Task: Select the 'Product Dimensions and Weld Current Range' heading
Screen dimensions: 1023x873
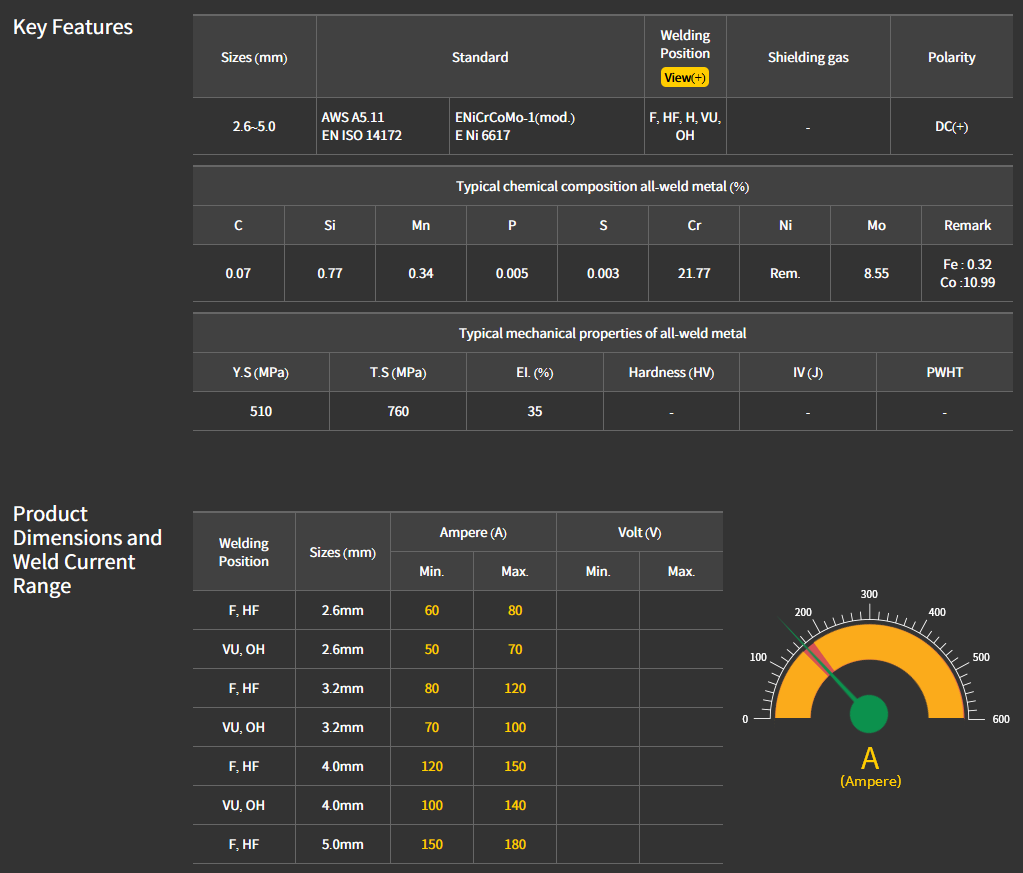Action: pyautogui.click(x=87, y=549)
